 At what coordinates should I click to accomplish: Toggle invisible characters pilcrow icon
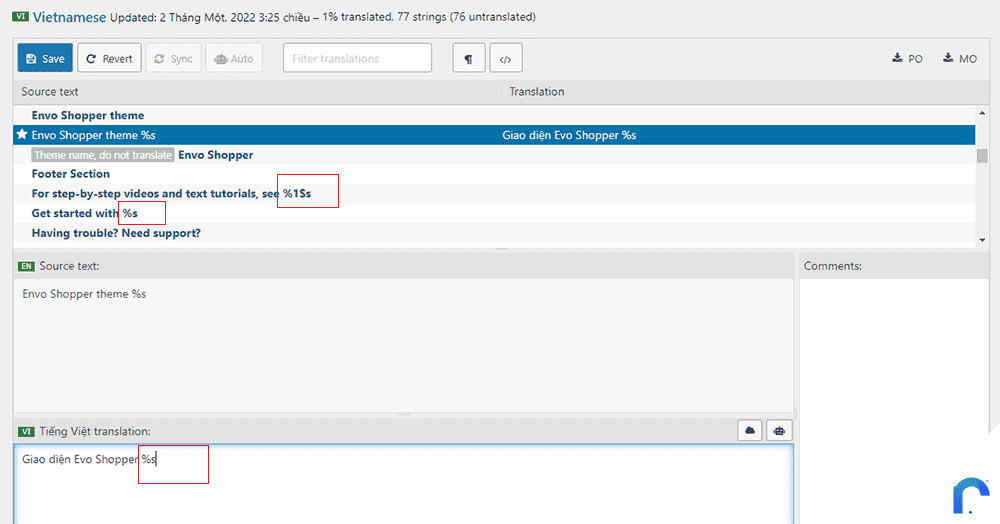point(469,58)
